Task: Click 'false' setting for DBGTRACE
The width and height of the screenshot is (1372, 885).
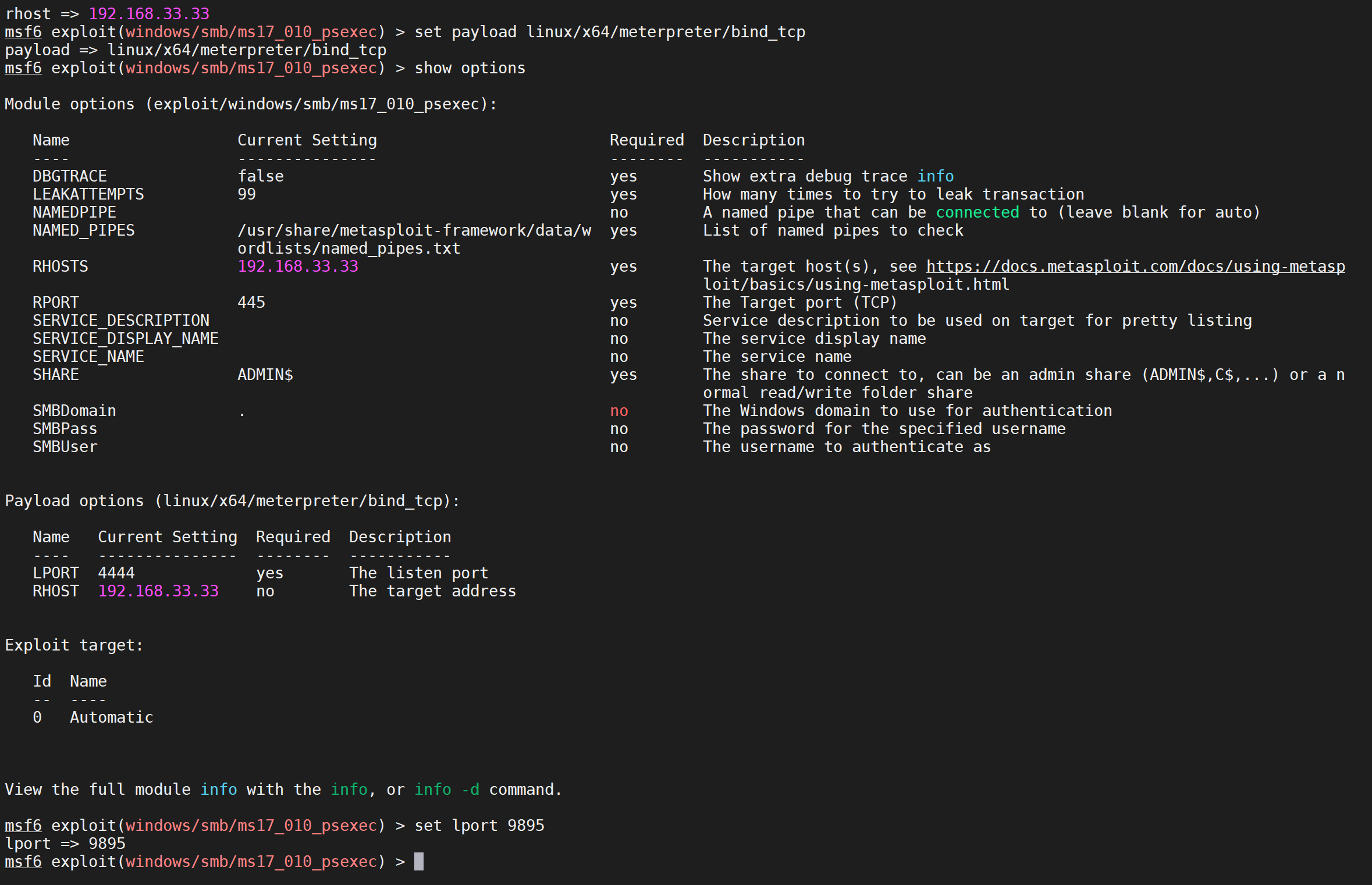Action: click(260, 176)
